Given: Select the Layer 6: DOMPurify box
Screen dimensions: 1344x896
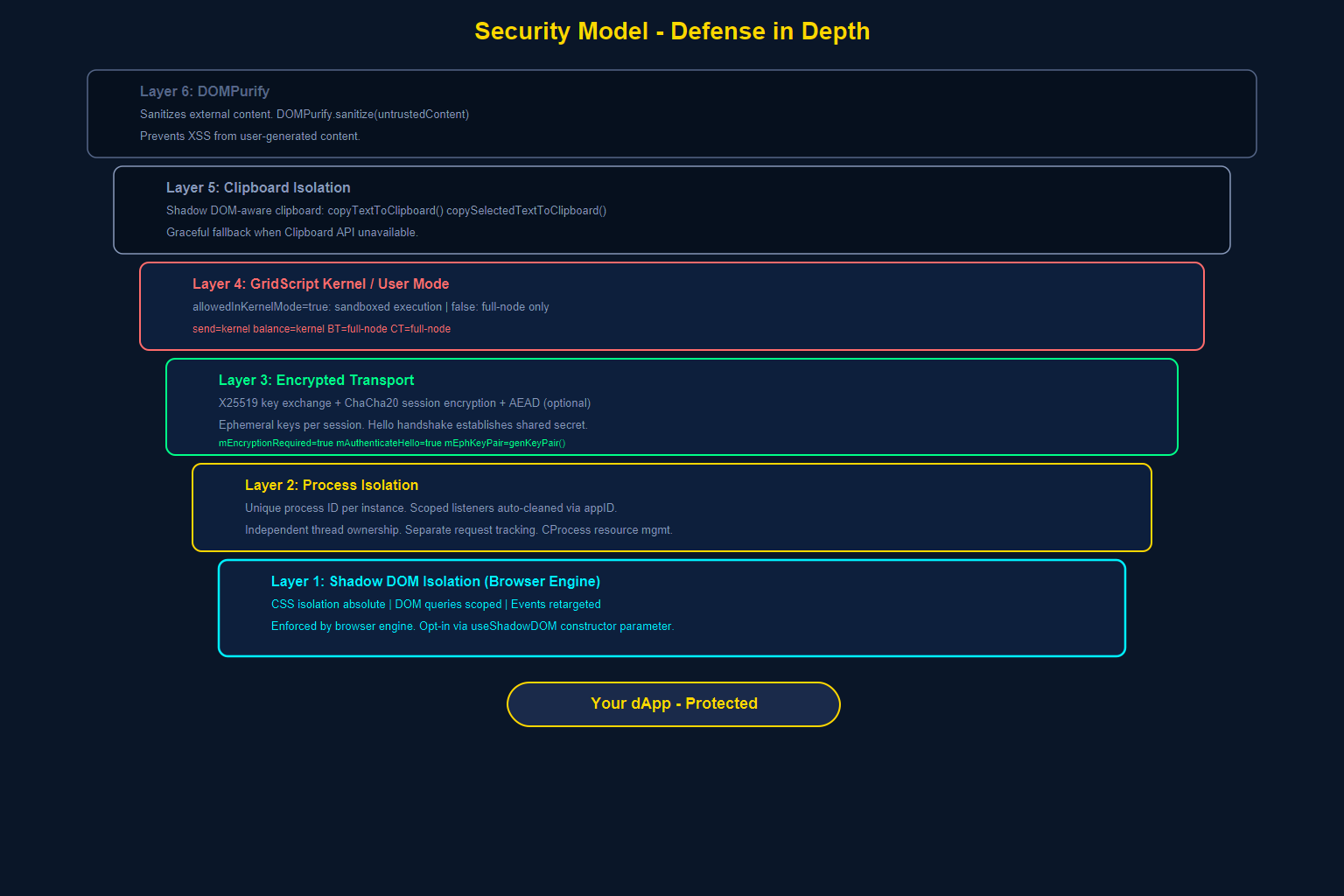Looking at the screenshot, I should tap(672, 114).
